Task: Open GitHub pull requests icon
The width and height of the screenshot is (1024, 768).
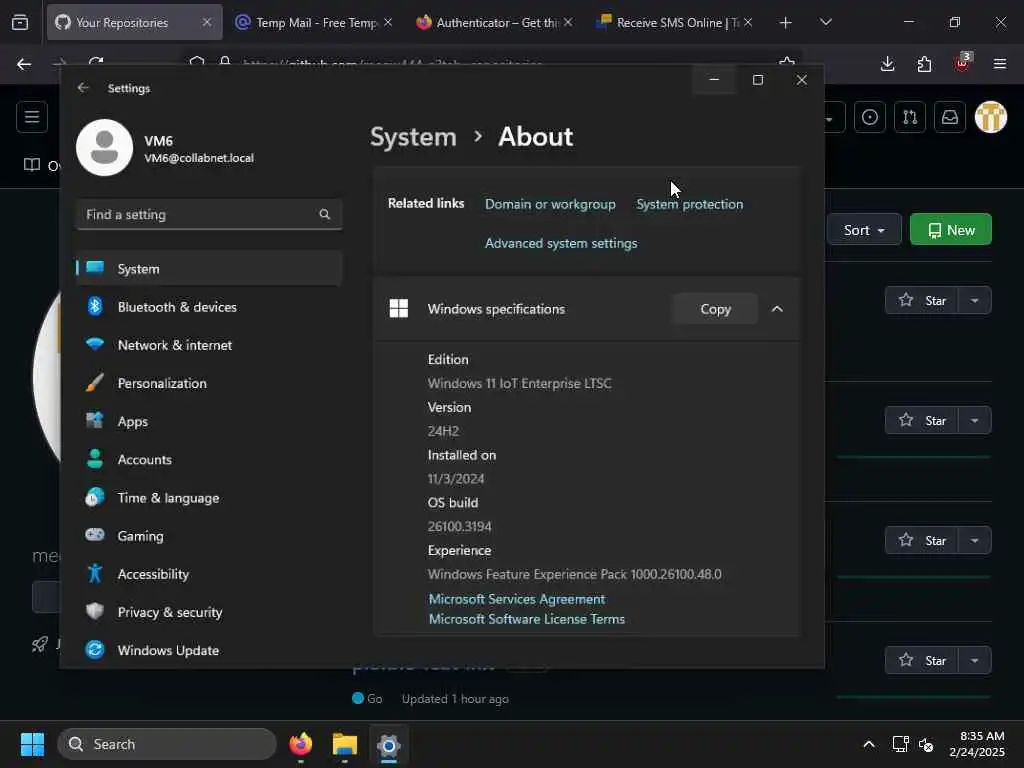Action: 910,117
